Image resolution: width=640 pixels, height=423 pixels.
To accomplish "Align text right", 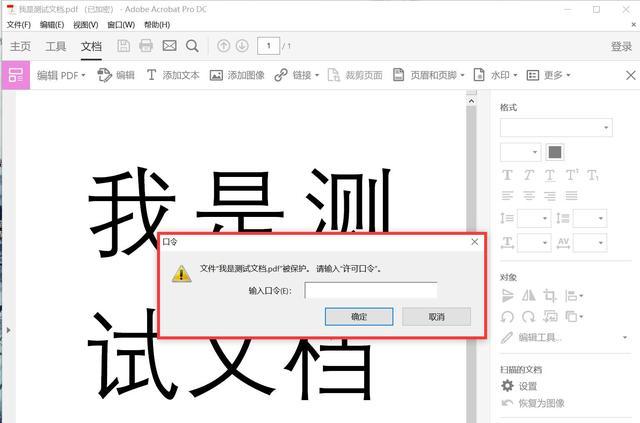I will pos(550,196).
